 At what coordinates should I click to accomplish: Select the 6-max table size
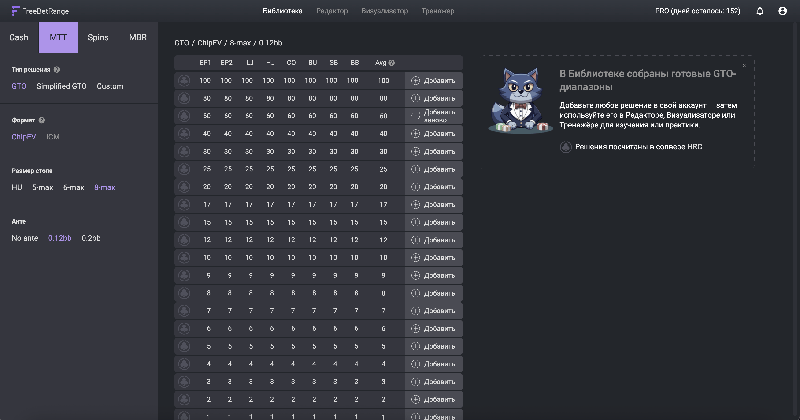[x=73, y=187]
